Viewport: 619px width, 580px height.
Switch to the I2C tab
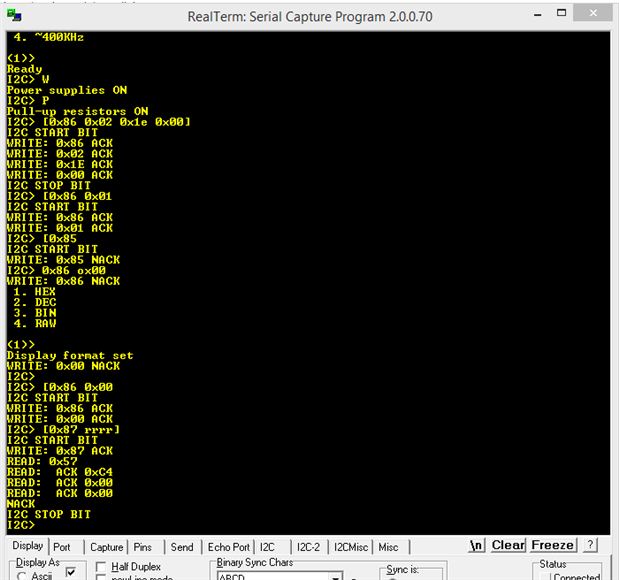point(267,547)
